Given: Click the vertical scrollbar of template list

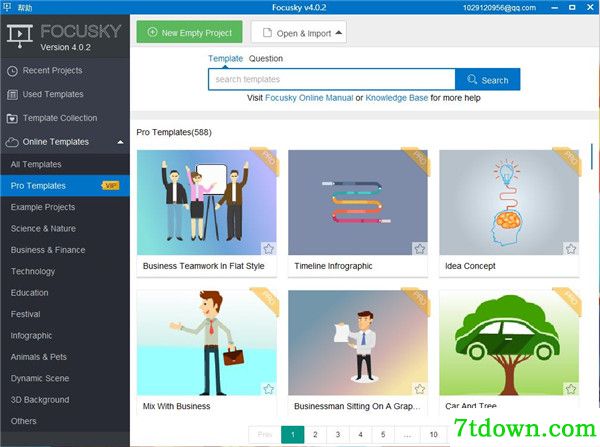Looking at the screenshot, I should pos(592,156).
